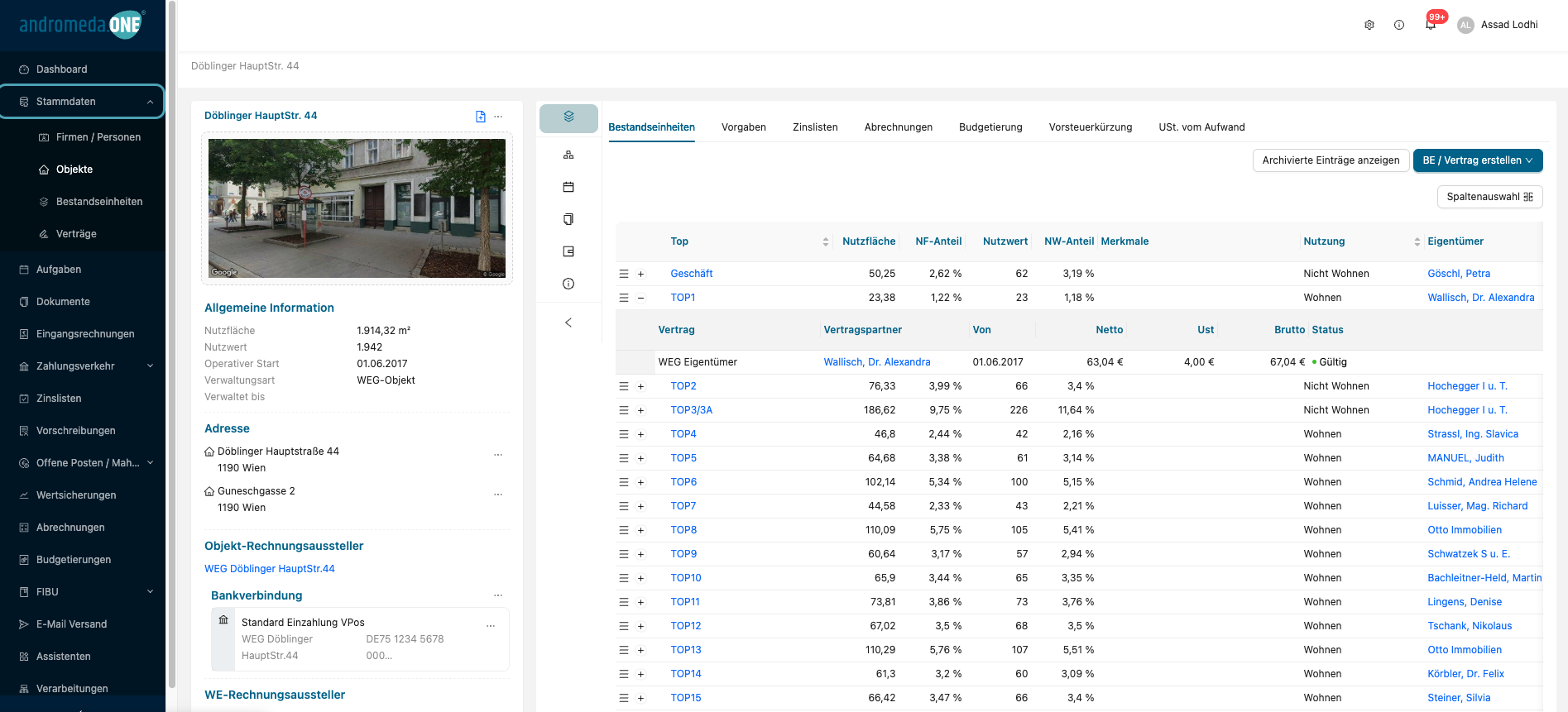The width and height of the screenshot is (1568, 712).
Task: Switch to the Vorgaben tab
Action: [x=744, y=127]
